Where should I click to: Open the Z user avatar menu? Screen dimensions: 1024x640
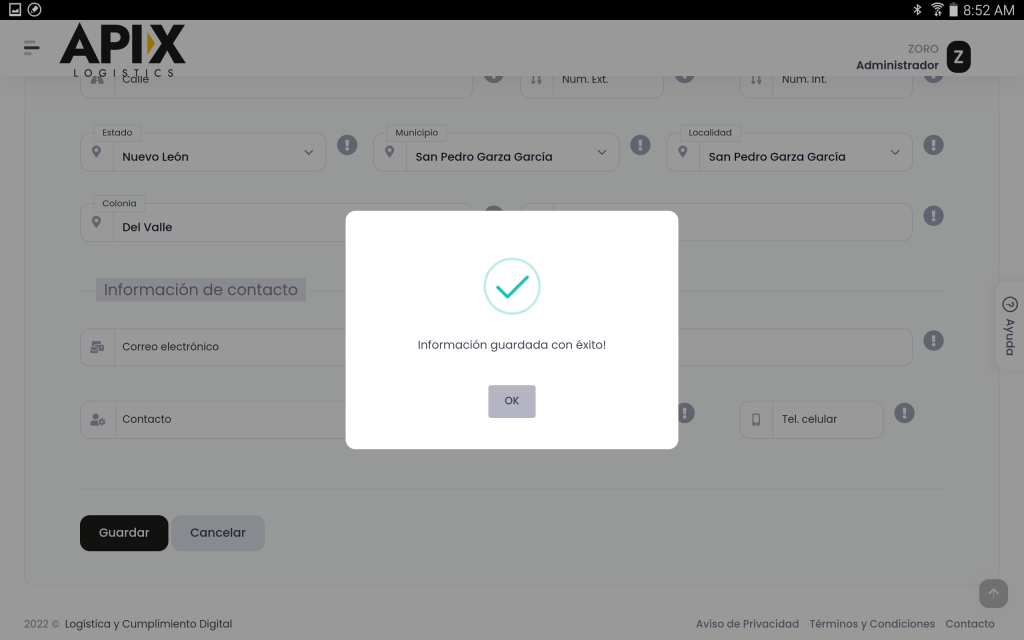(958, 57)
